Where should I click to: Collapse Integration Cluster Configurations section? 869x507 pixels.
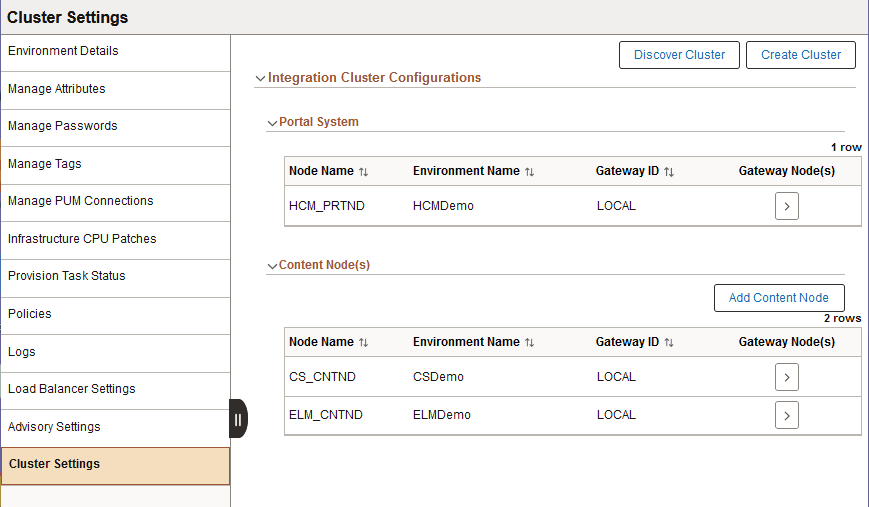point(260,78)
